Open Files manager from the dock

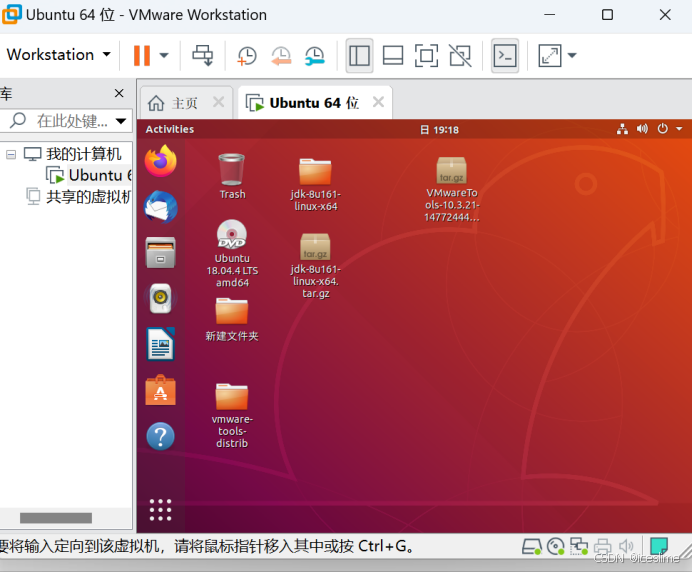pos(160,252)
